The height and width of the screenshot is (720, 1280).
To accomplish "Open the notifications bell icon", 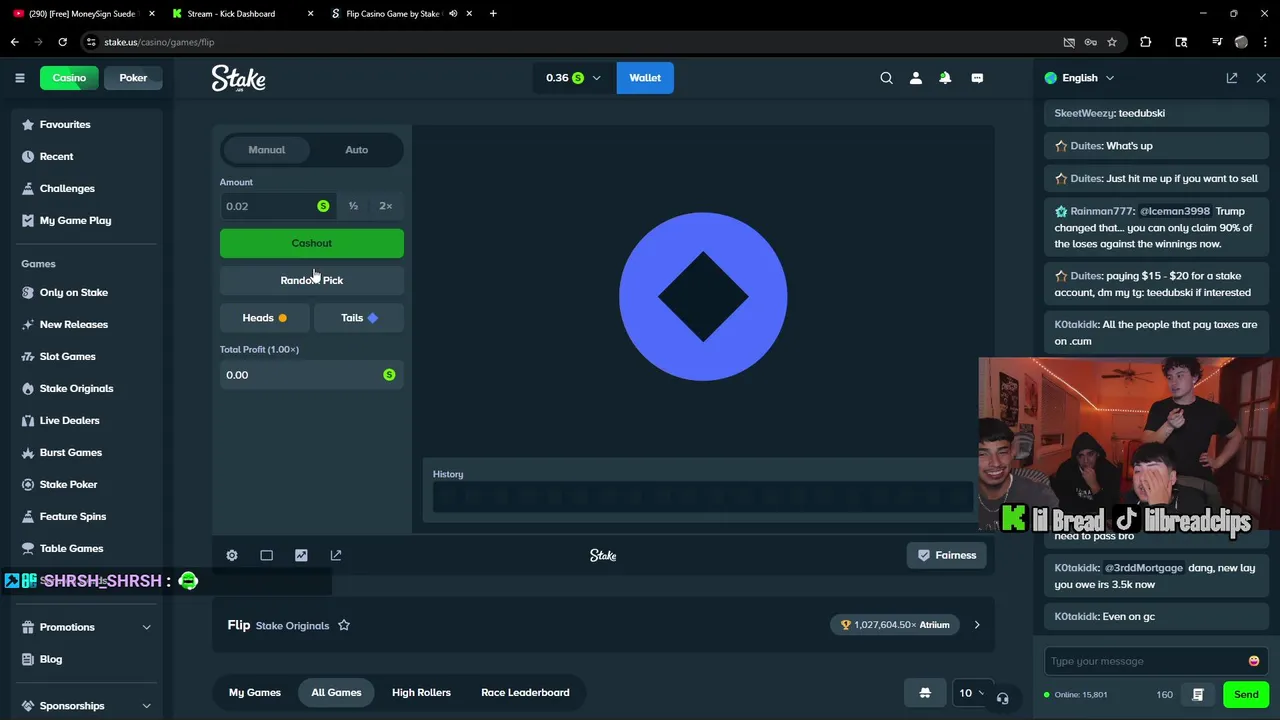I will coord(945,78).
